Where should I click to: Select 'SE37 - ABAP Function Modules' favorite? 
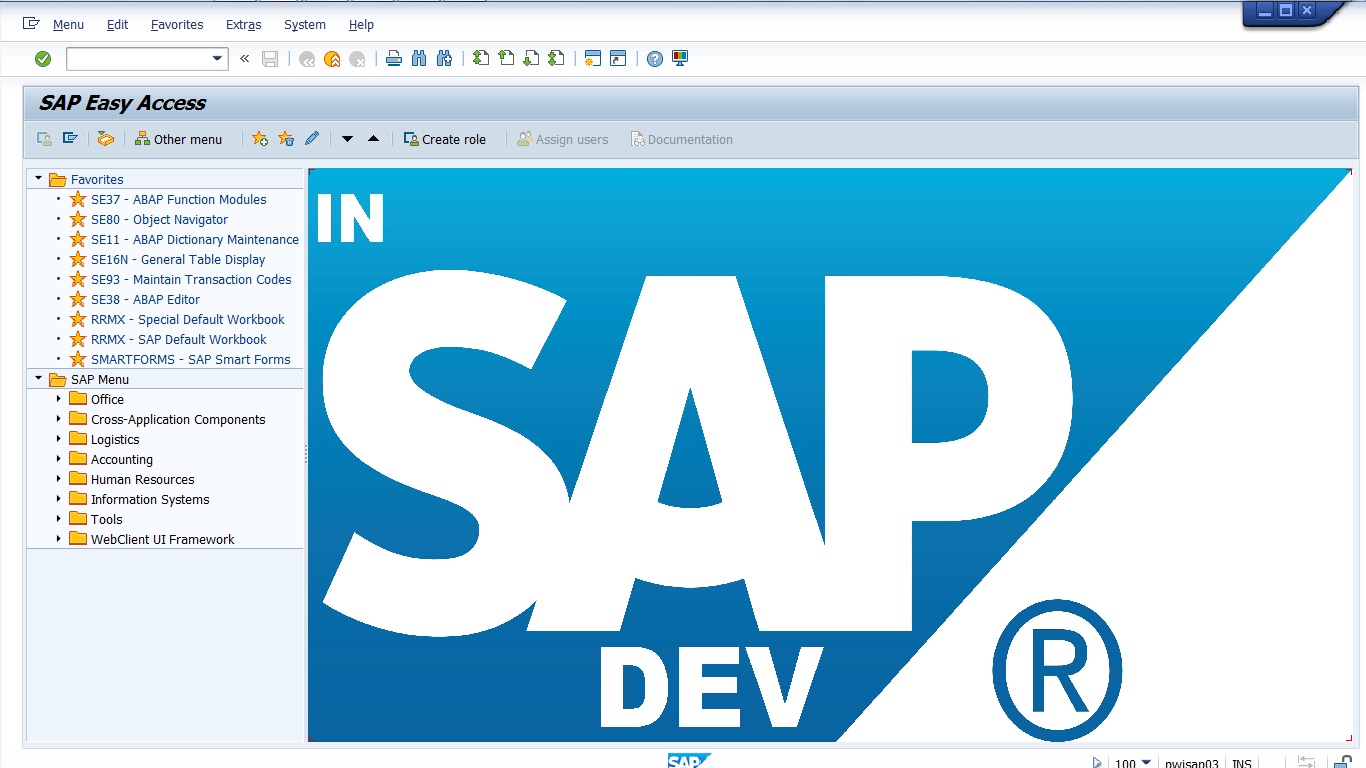coord(179,199)
